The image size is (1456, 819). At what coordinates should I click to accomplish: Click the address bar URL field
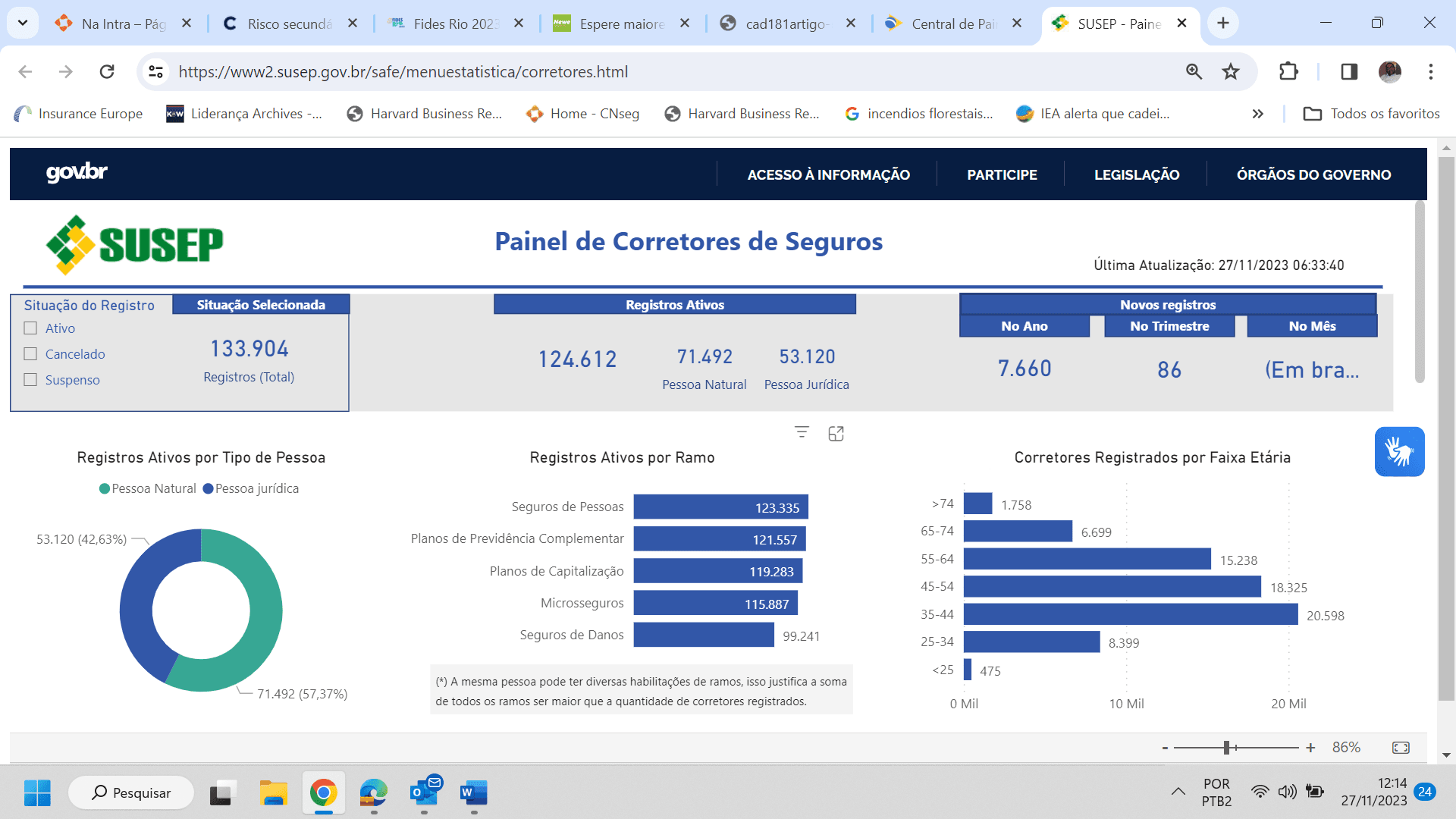coord(667,71)
